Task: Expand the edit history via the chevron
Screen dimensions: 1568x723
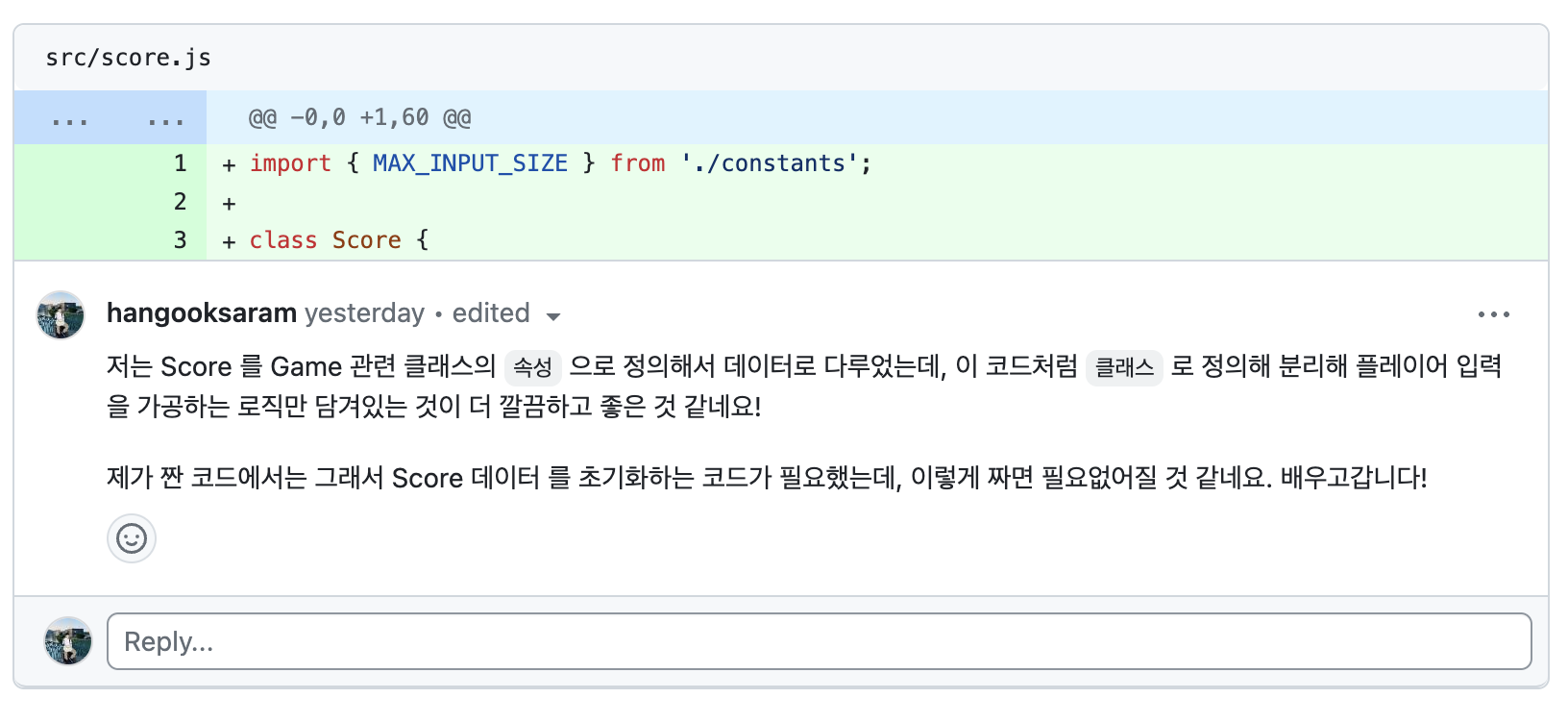Action: 554,315
